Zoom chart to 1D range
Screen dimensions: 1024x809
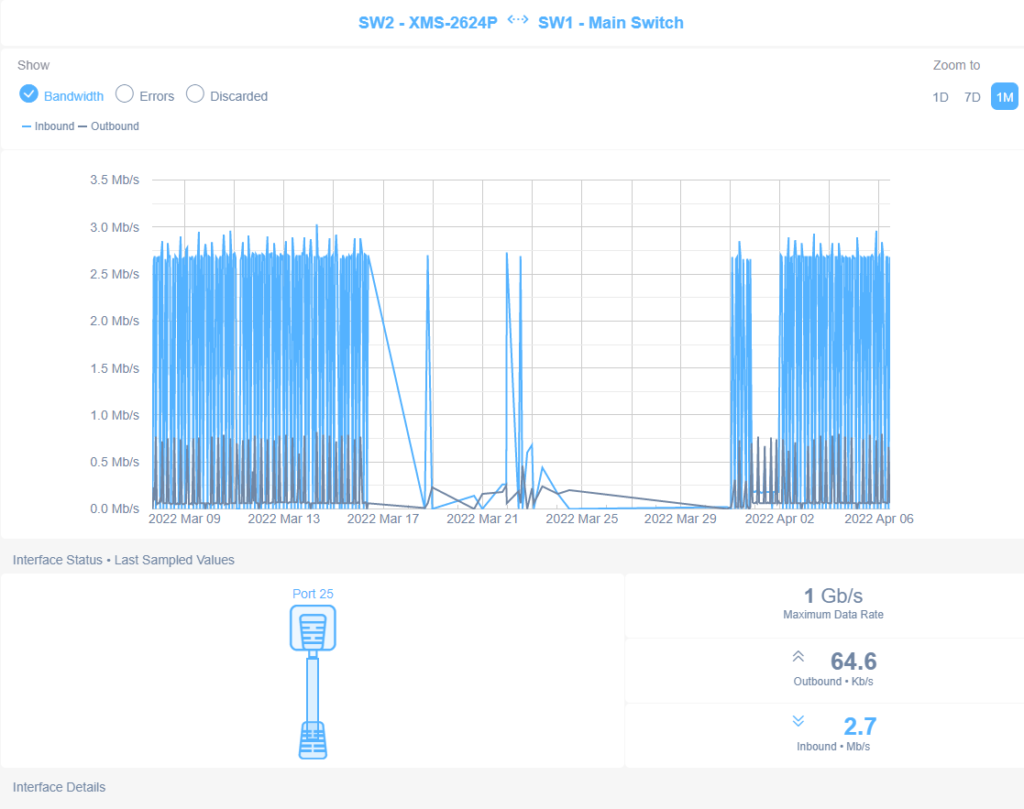click(940, 97)
